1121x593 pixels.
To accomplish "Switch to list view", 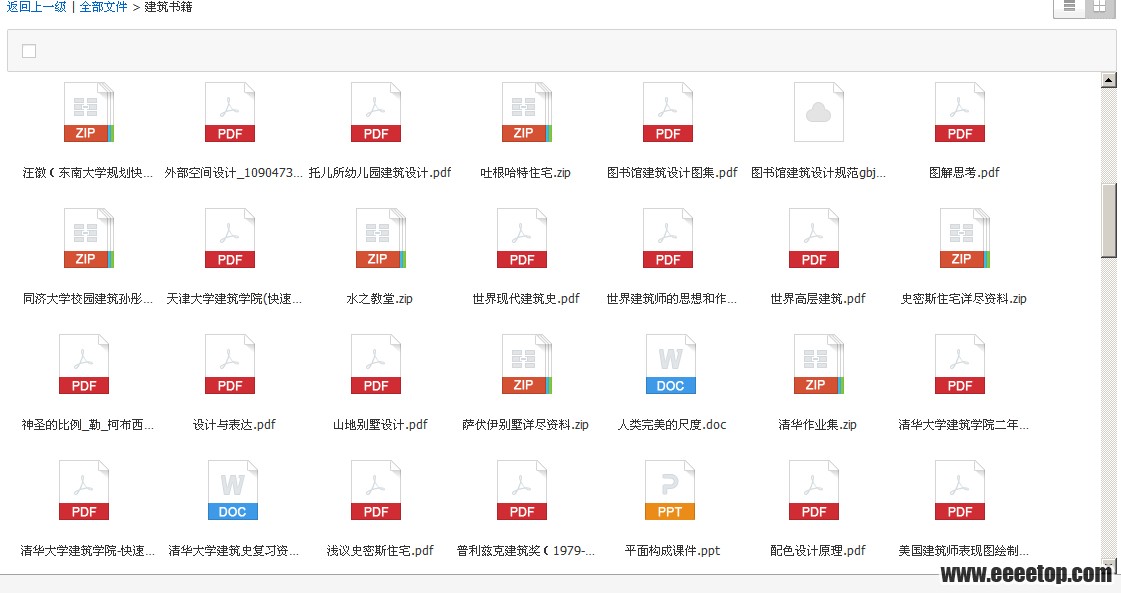I will point(1070,7).
